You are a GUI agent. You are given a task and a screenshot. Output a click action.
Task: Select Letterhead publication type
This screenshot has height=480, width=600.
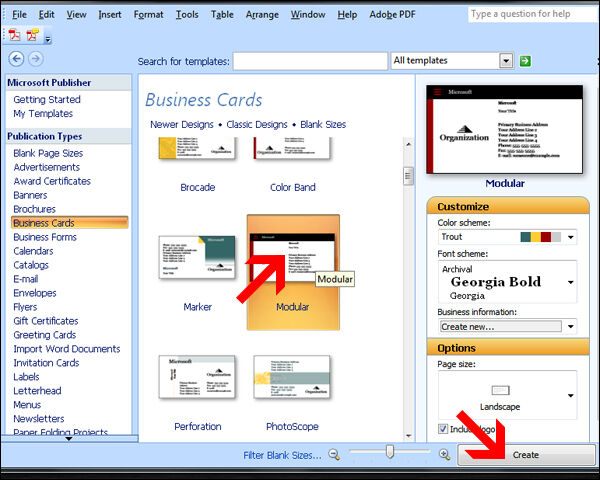coord(37,391)
